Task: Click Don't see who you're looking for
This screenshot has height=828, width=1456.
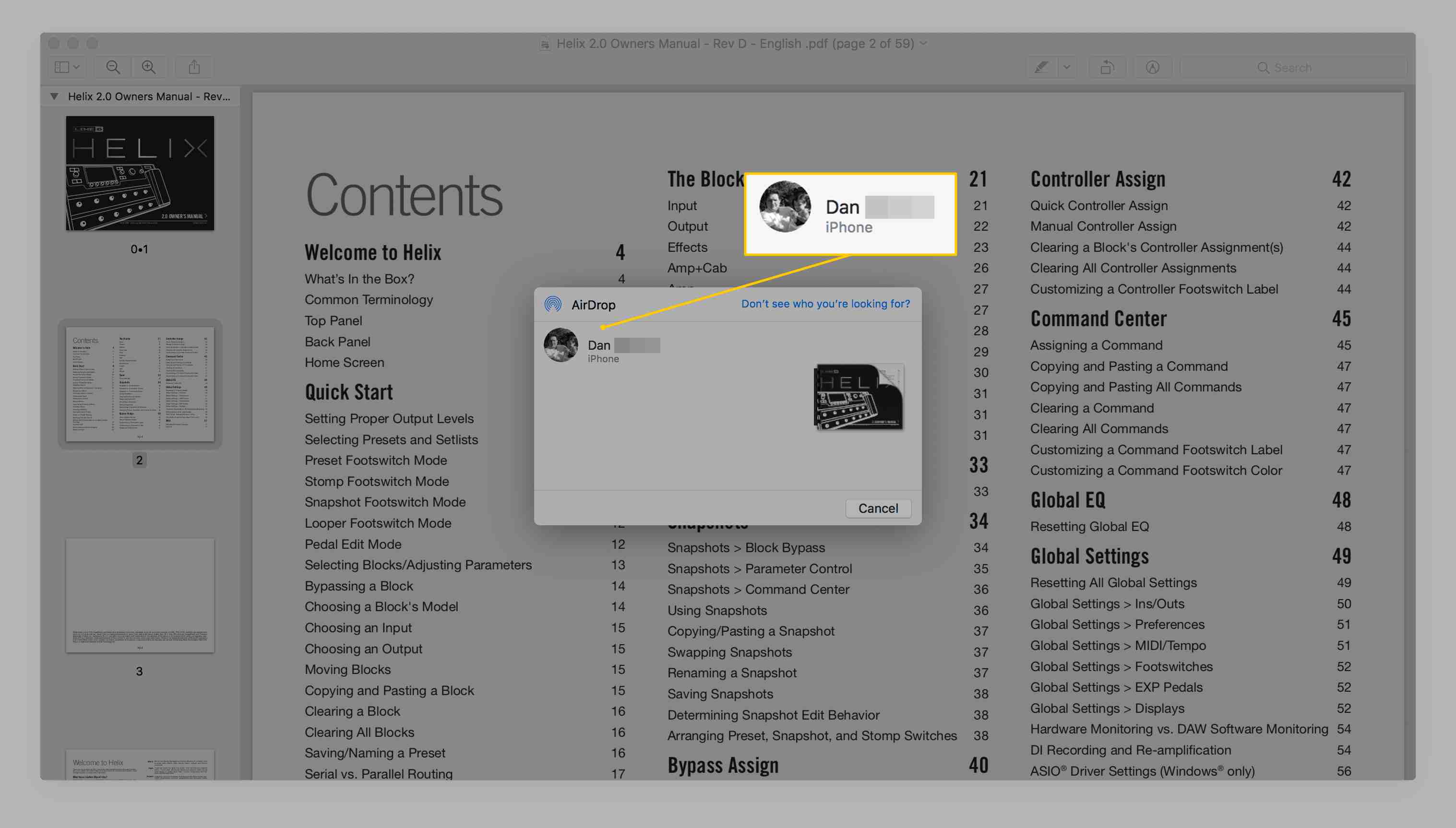Action: 824,303
